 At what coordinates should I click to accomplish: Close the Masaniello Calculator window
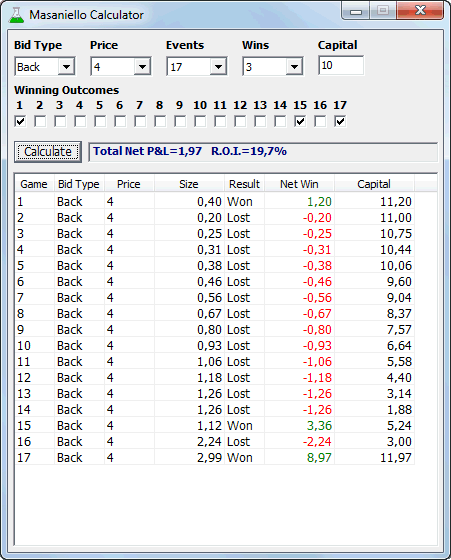420,11
